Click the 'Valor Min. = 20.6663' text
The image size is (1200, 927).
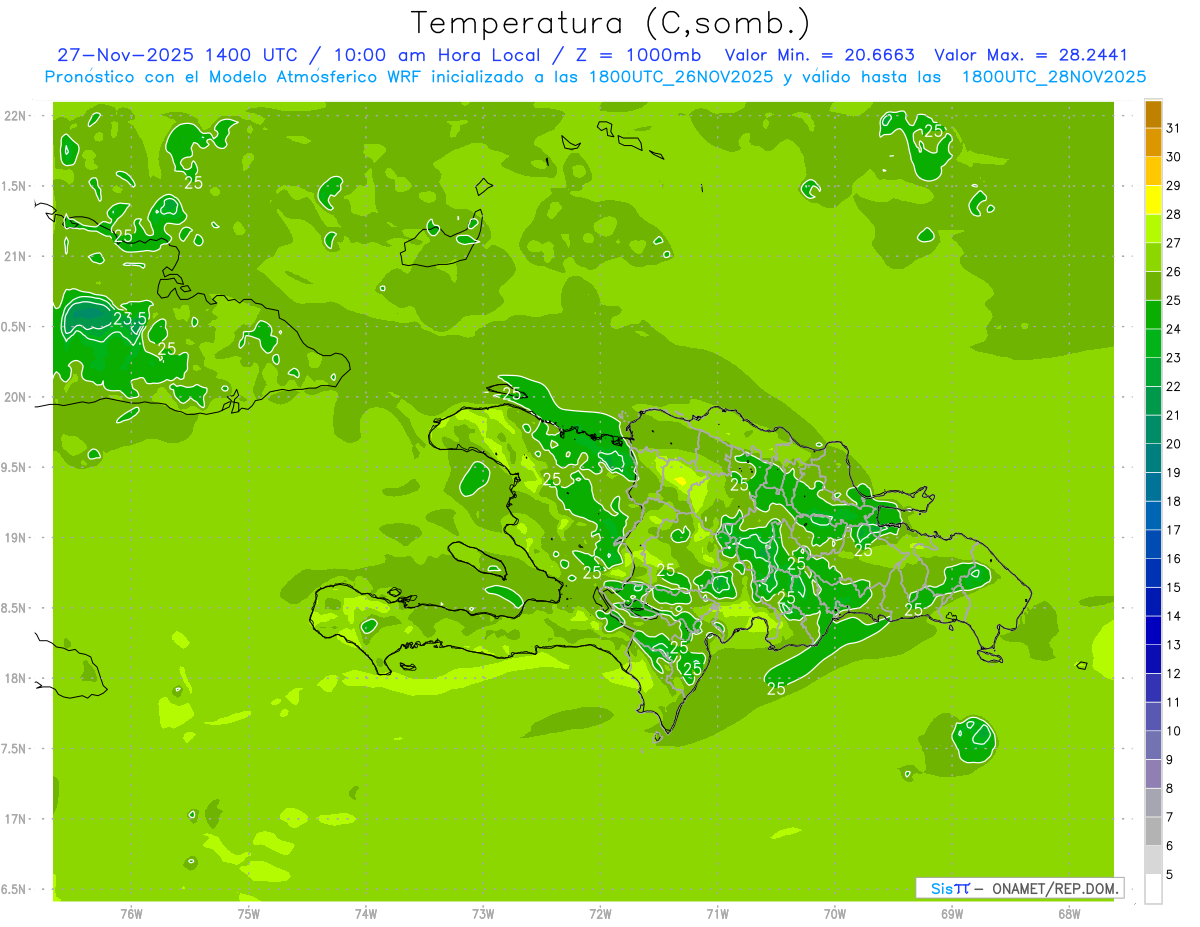point(819,55)
